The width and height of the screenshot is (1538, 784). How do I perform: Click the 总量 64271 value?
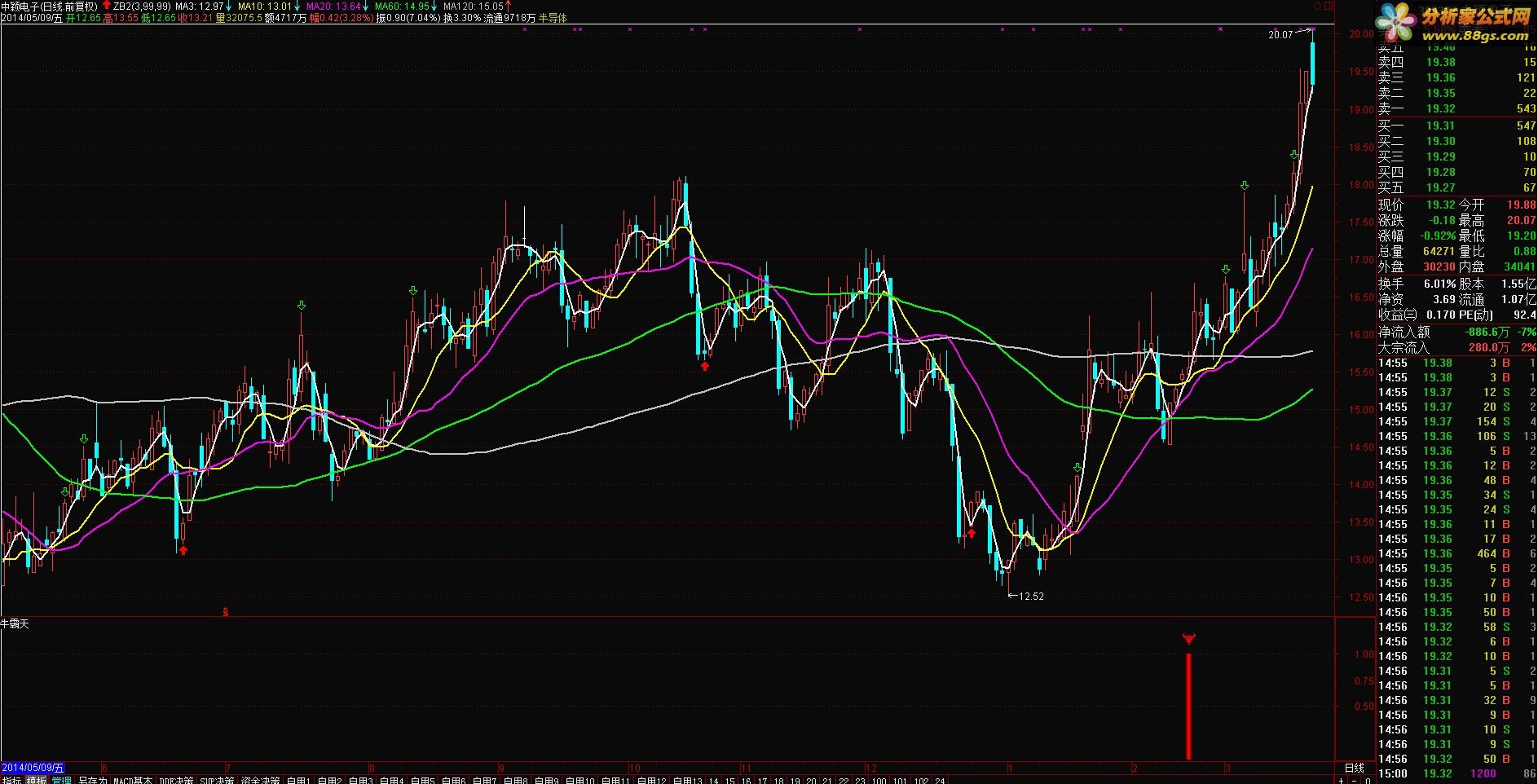pyautogui.click(x=1438, y=251)
